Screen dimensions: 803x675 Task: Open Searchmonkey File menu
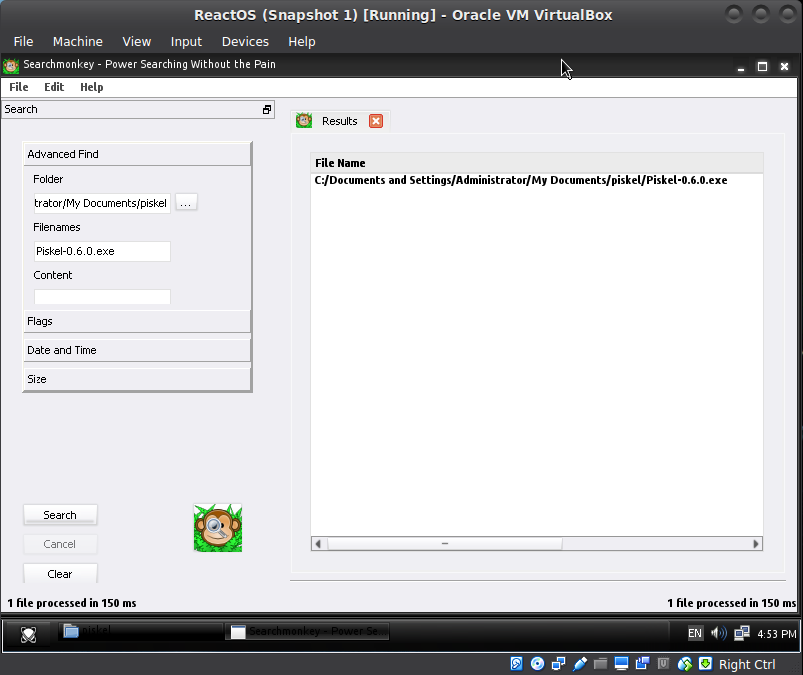click(x=19, y=87)
